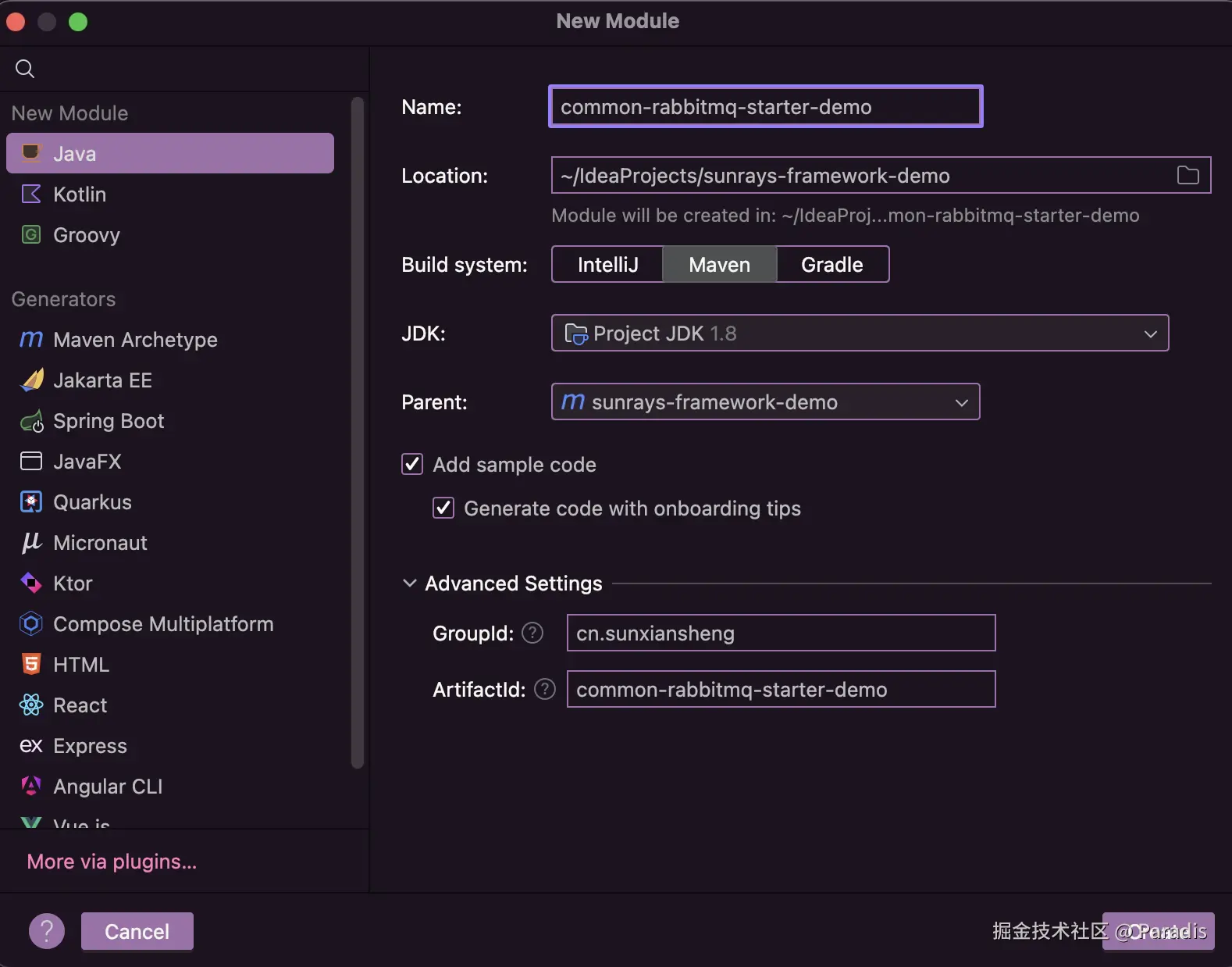Select Groovy module type
This screenshot has width=1232, height=967.
pyautogui.click(x=170, y=234)
